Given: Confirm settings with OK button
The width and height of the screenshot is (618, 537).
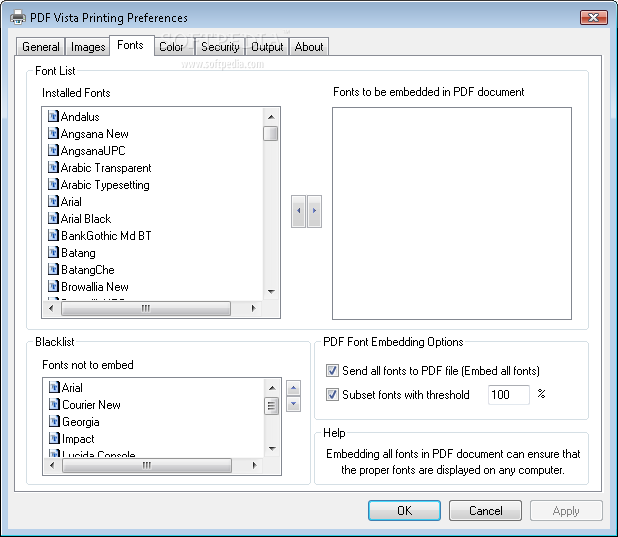Looking at the screenshot, I should point(404,511).
